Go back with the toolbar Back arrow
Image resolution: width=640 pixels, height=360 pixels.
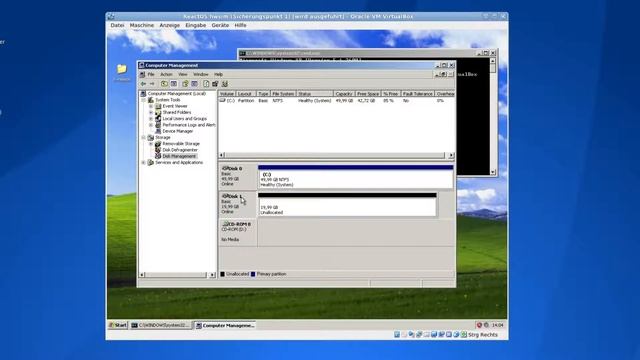pyautogui.click(x=143, y=84)
